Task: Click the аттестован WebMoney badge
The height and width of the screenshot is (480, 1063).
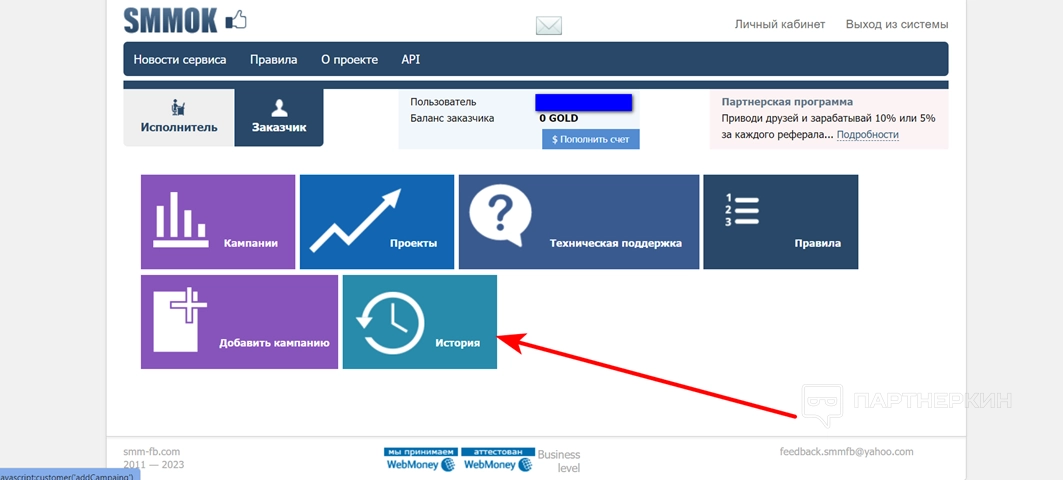Action: pos(498,460)
